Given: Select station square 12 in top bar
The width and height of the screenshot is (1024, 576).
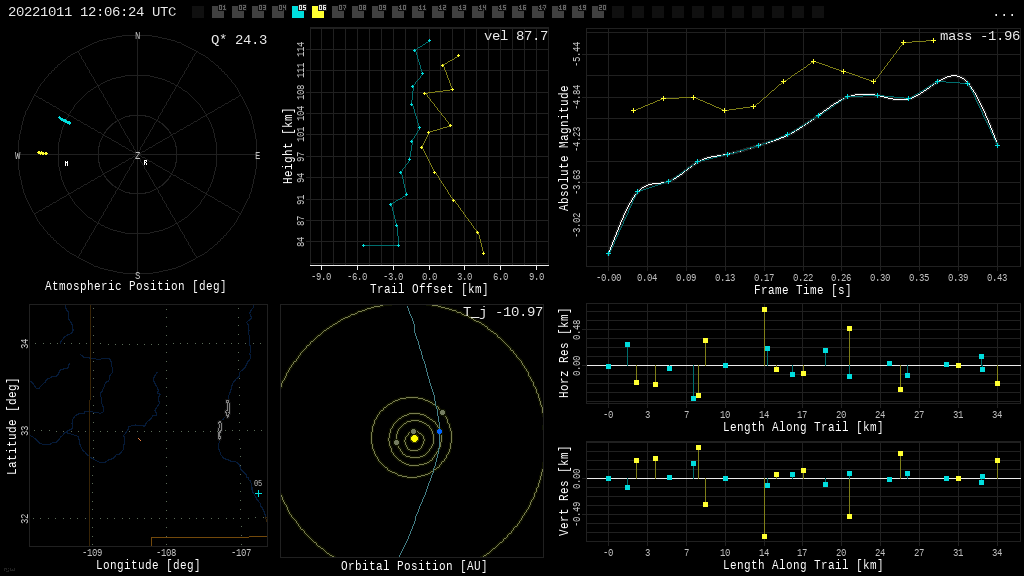Looking at the screenshot, I should (x=438, y=12).
